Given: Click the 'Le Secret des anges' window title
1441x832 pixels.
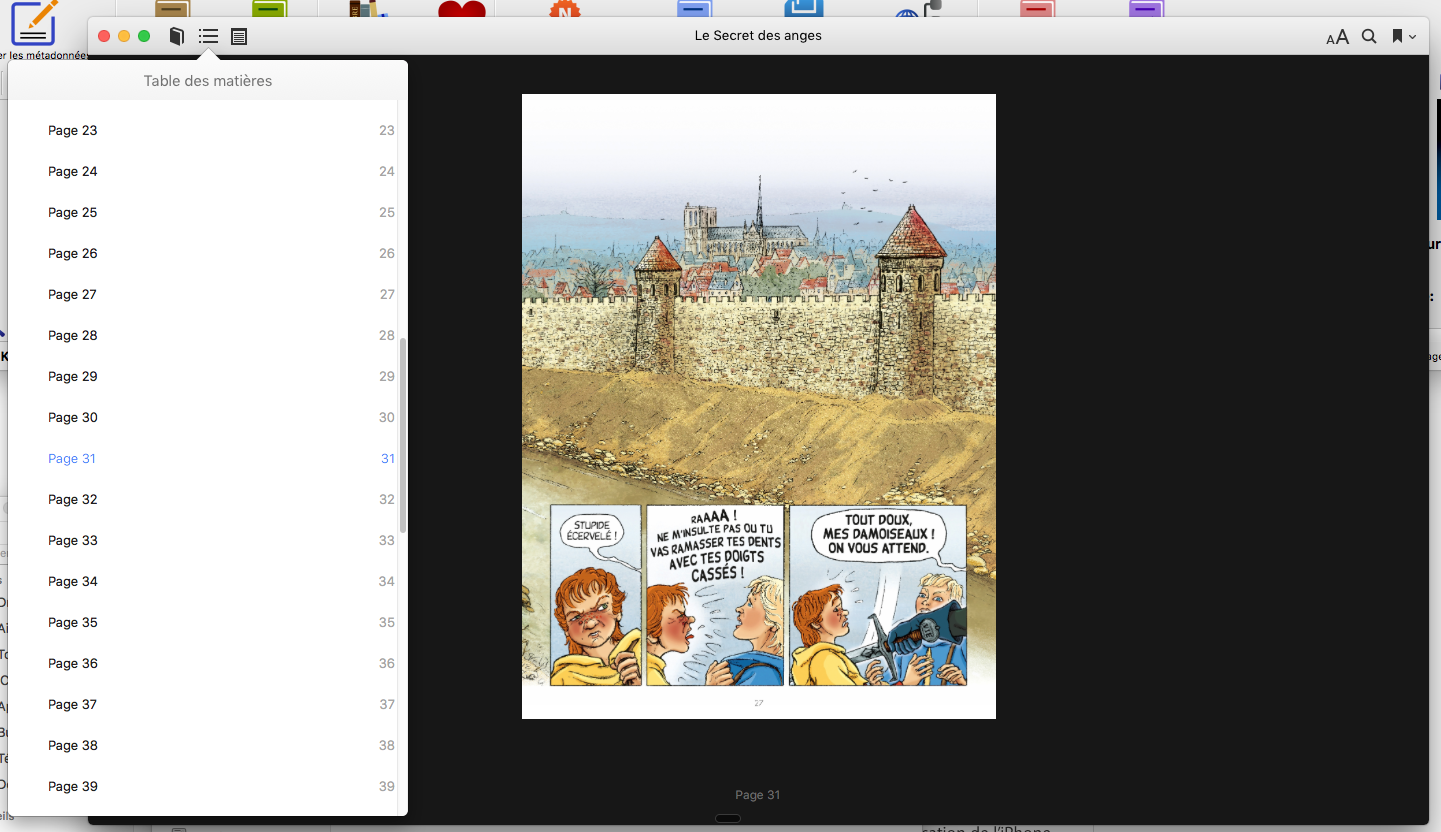Looking at the screenshot, I should coord(758,36).
